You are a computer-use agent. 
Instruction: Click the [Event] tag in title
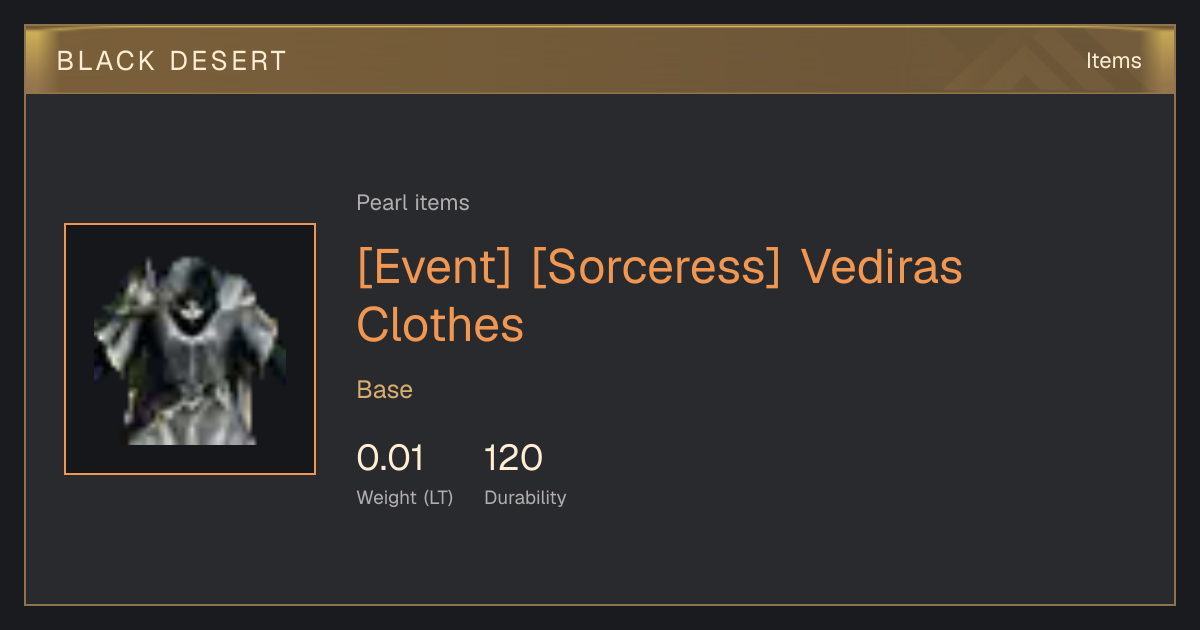pyautogui.click(x=434, y=268)
